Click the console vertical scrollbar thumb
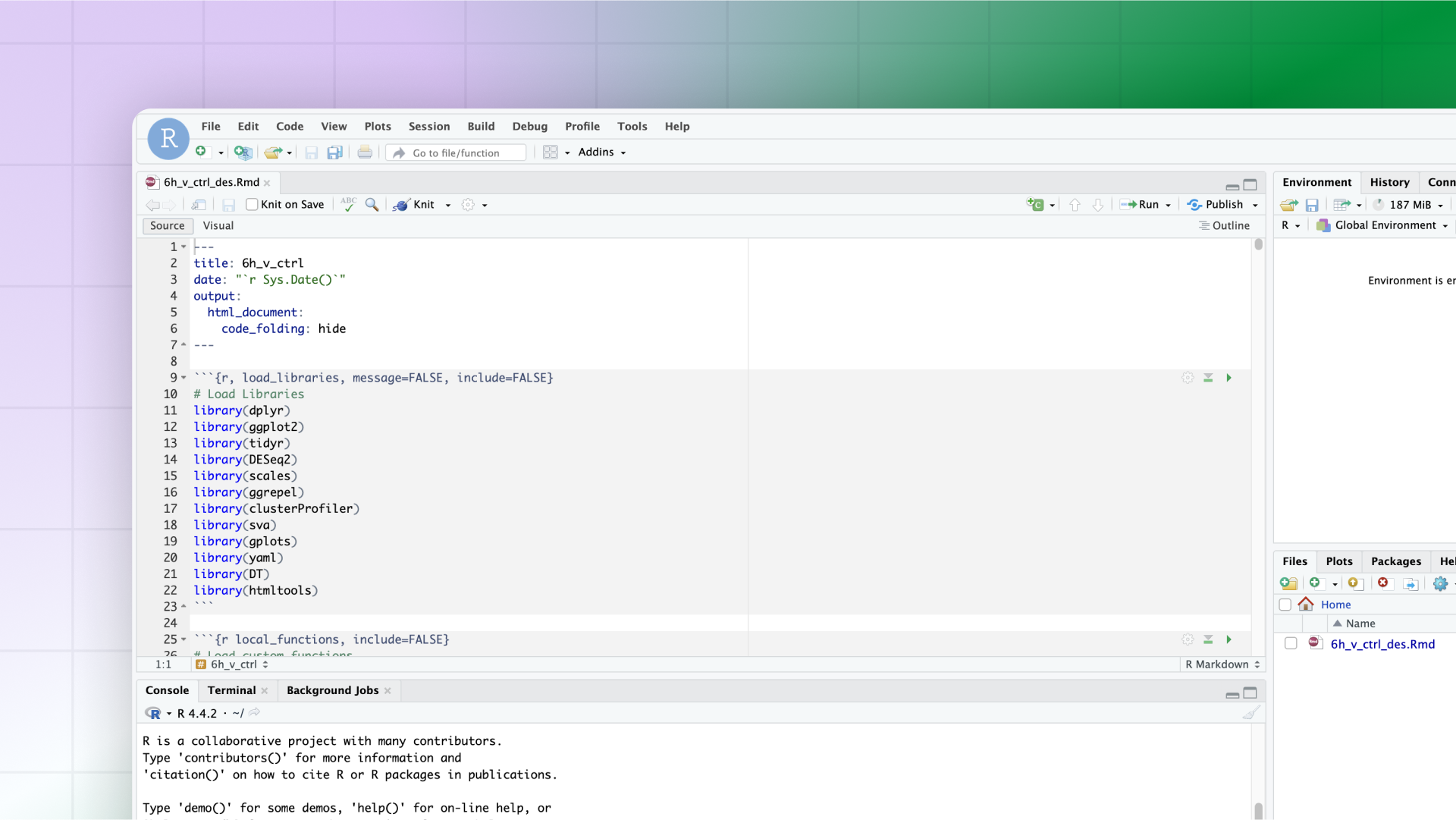This screenshot has height=820, width=1456. coord(1258,810)
